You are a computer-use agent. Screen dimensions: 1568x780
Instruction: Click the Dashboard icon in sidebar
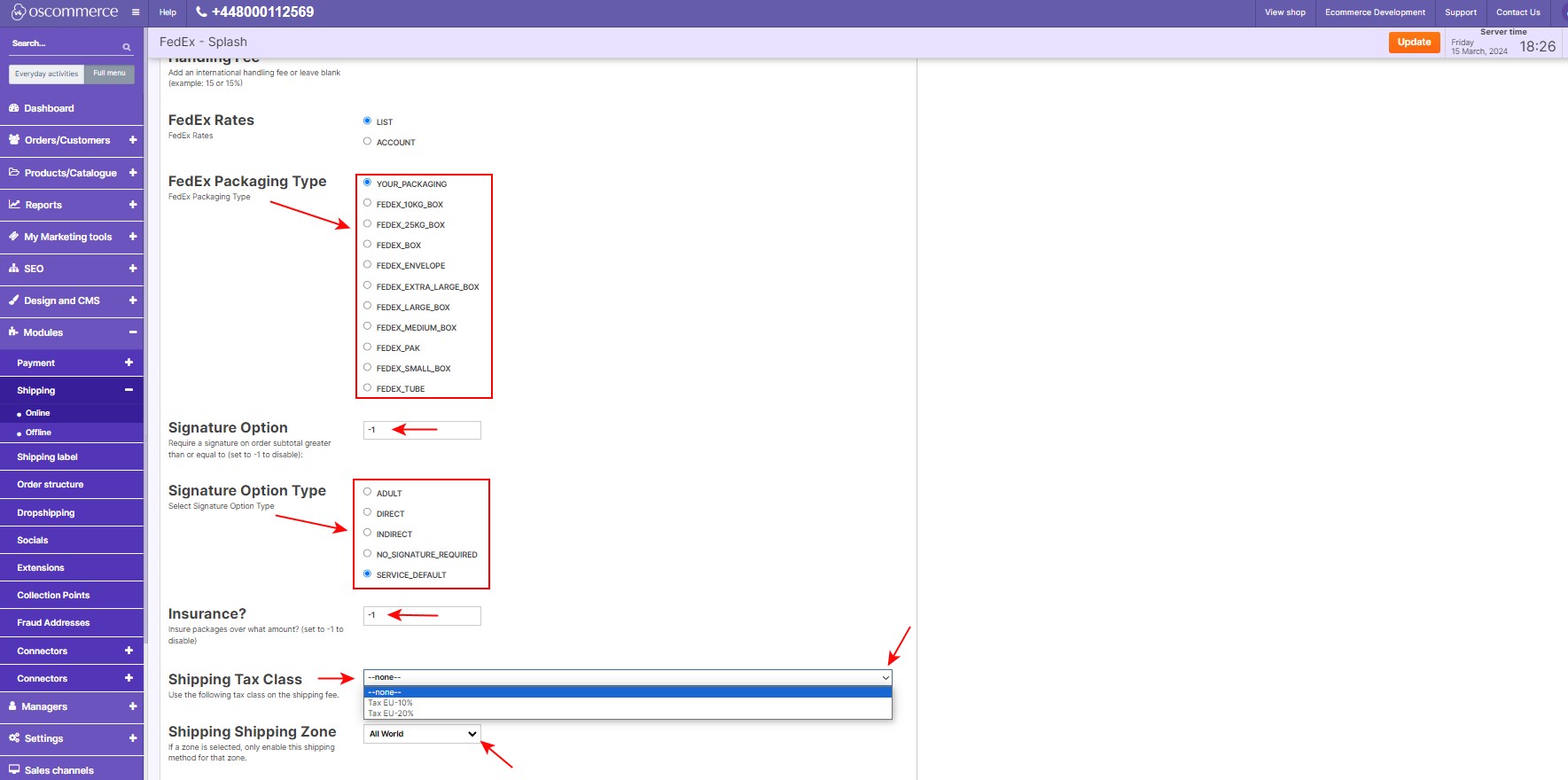point(13,108)
